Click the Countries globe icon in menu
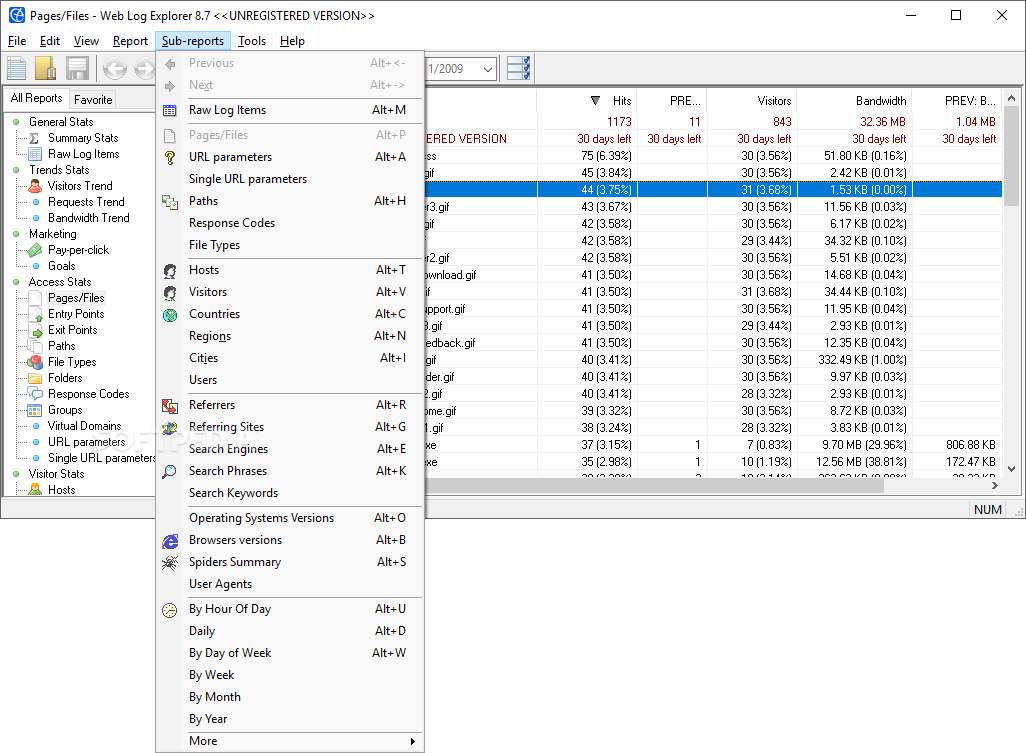Viewport: 1026px width, 753px height. [169, 315]
